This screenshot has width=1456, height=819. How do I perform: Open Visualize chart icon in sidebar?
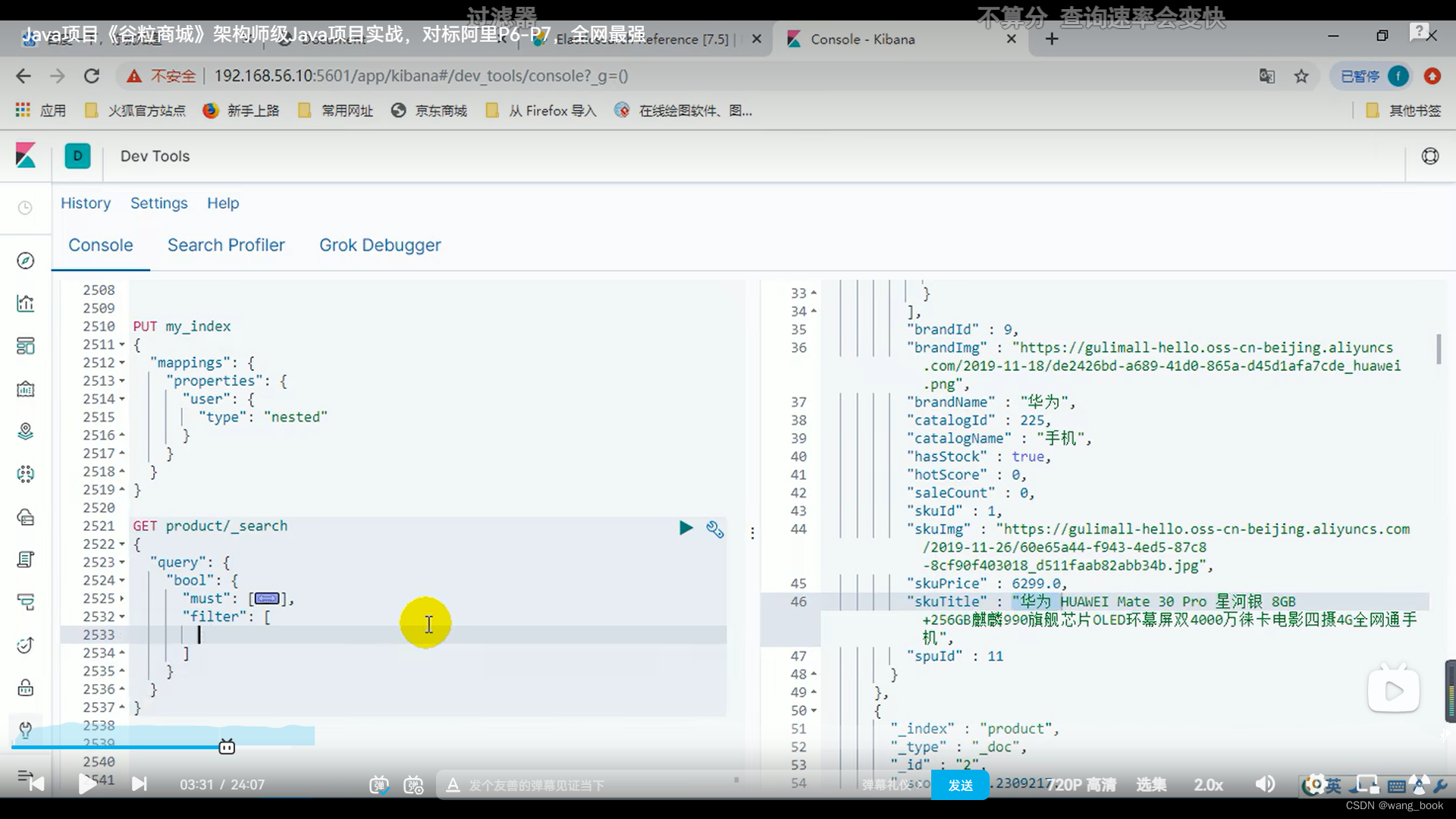tap(25, 303)
